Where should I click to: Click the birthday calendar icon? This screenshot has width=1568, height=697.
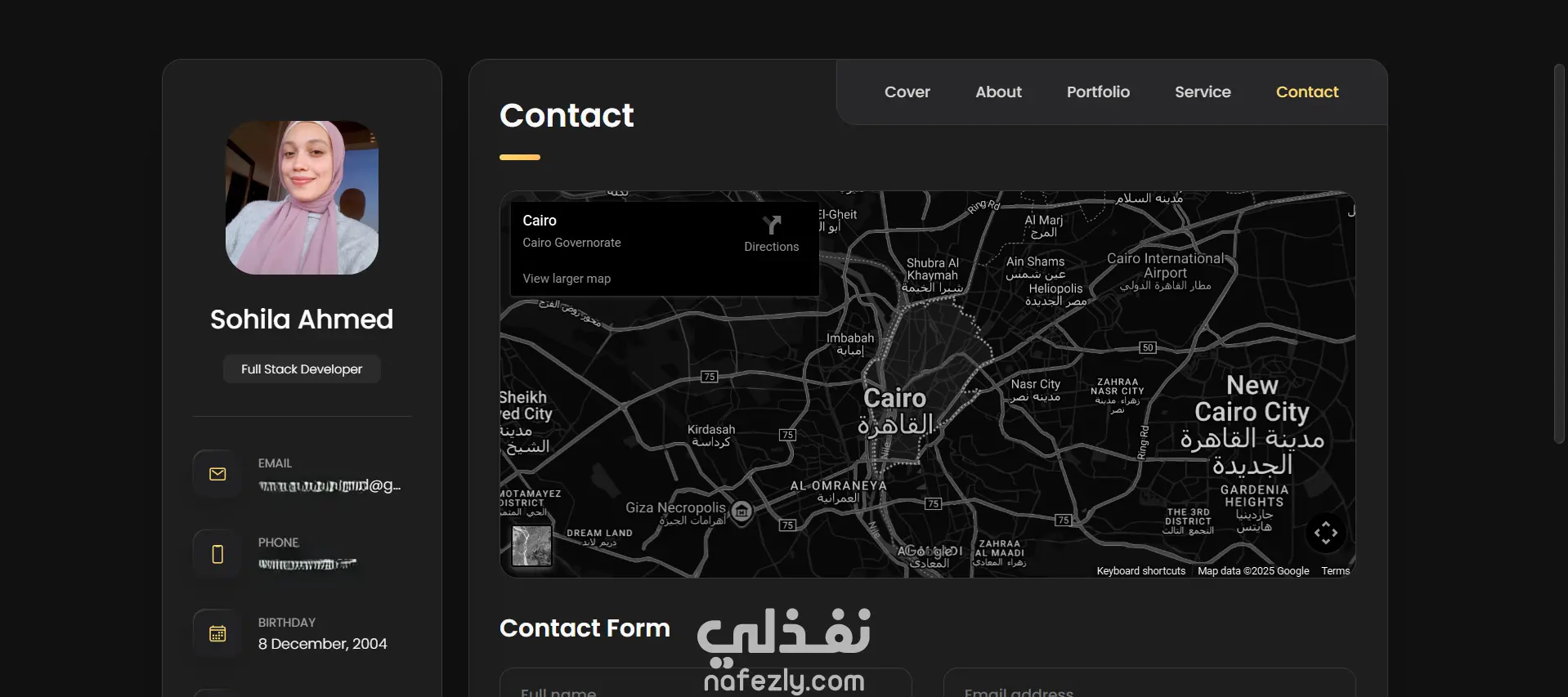[217, 633]
